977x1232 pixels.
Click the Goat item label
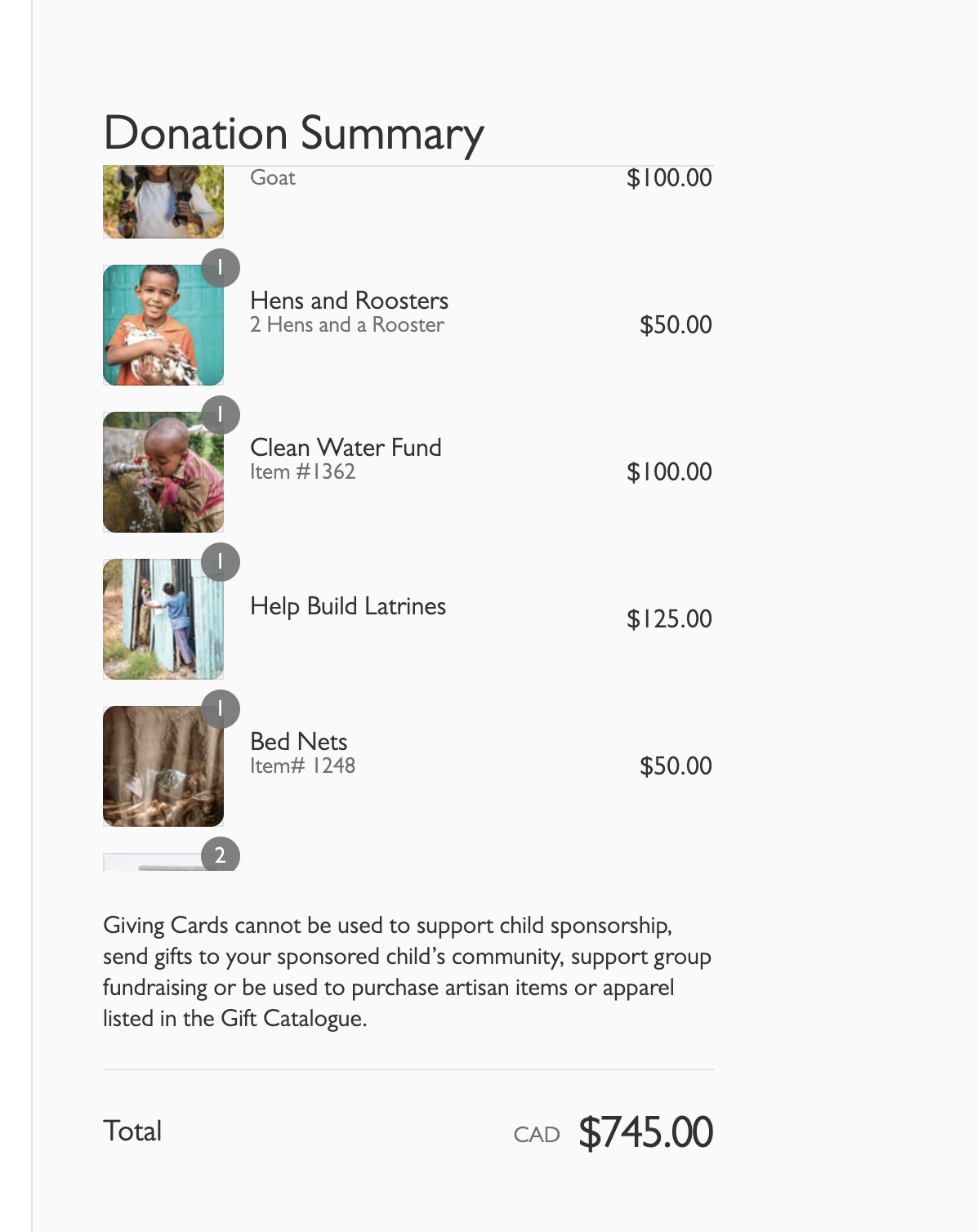[273, 178]
